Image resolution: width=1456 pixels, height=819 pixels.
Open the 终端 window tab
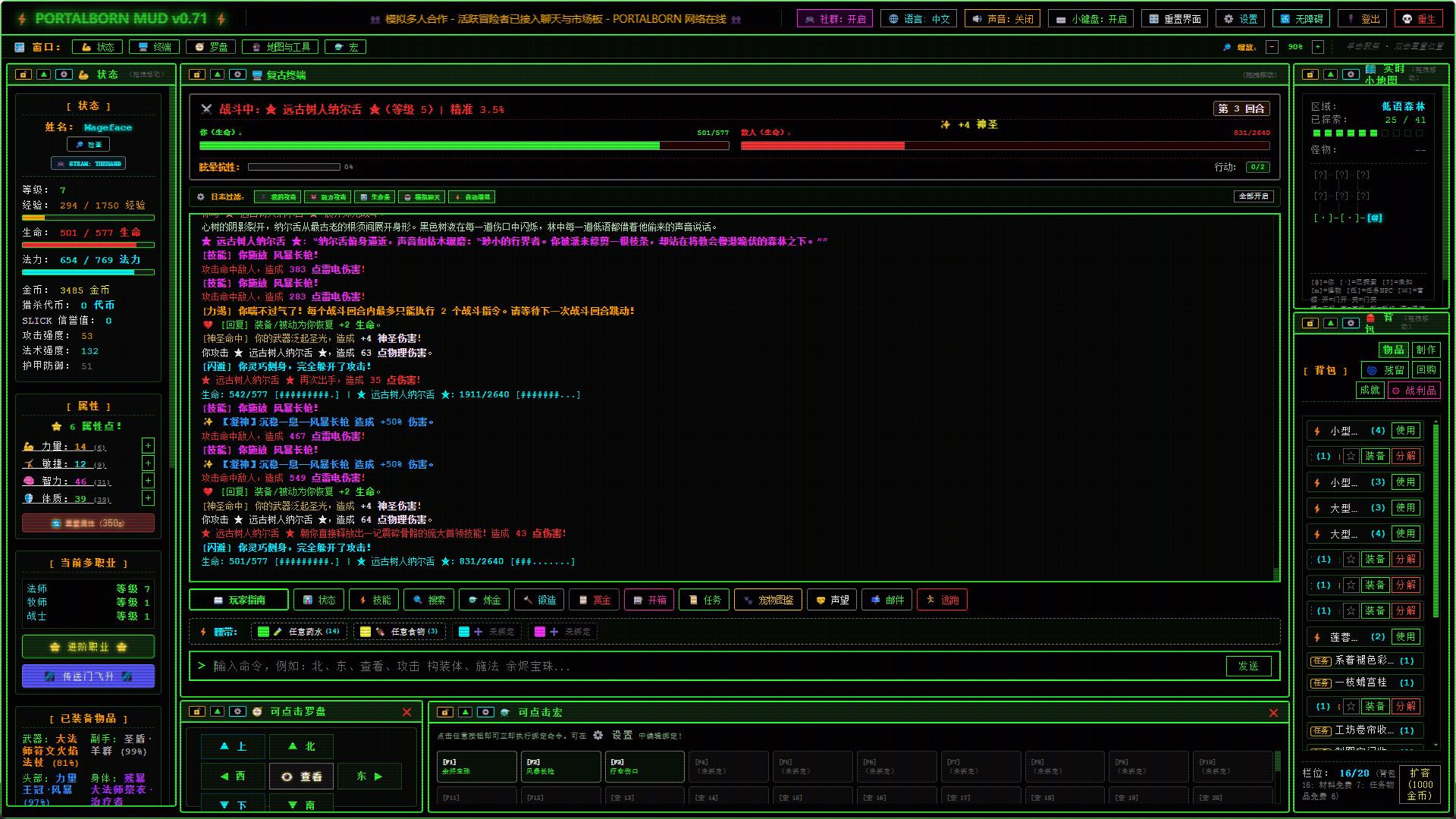tap(155, 47)
